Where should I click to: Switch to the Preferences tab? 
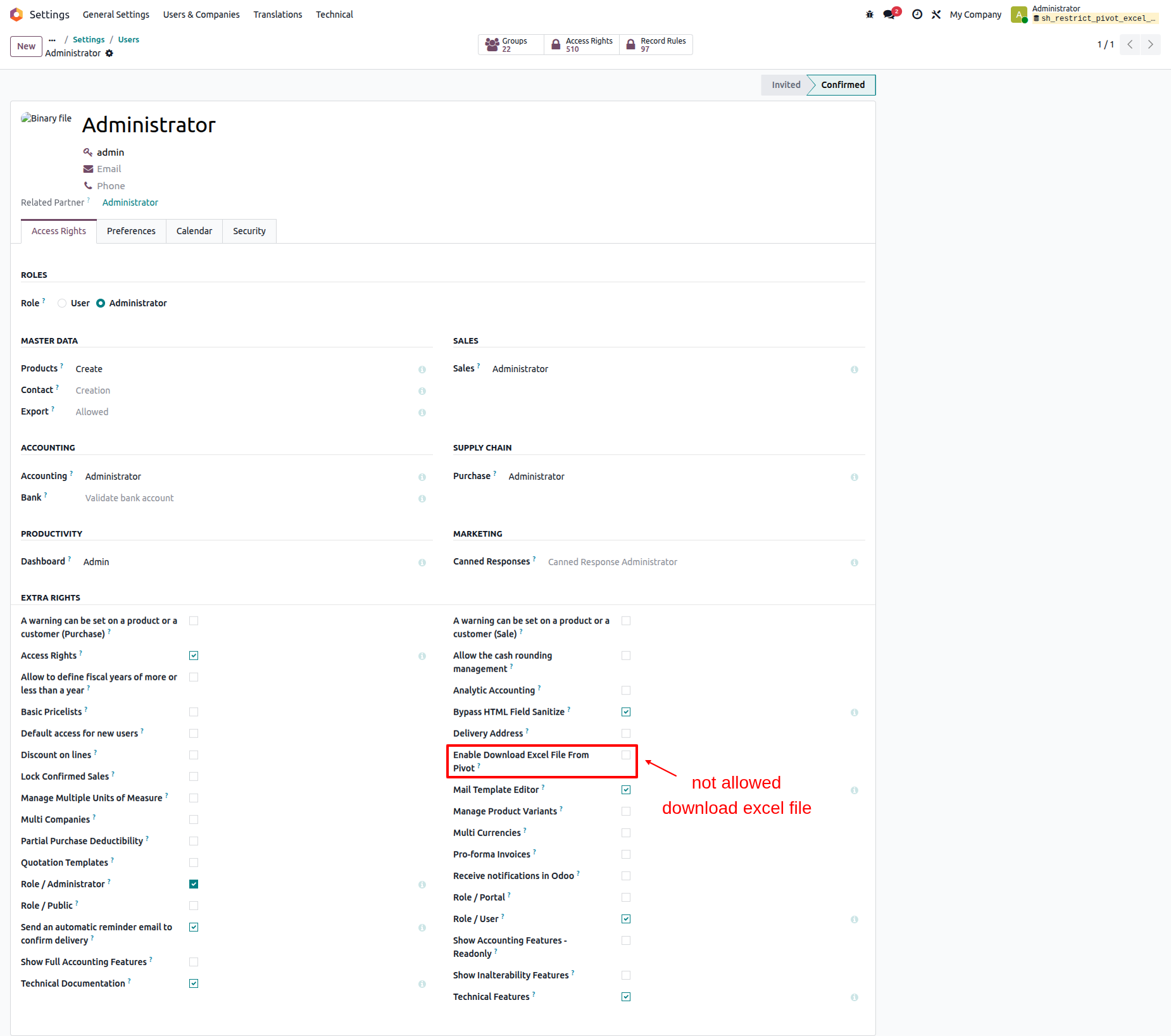click(131, 231)
